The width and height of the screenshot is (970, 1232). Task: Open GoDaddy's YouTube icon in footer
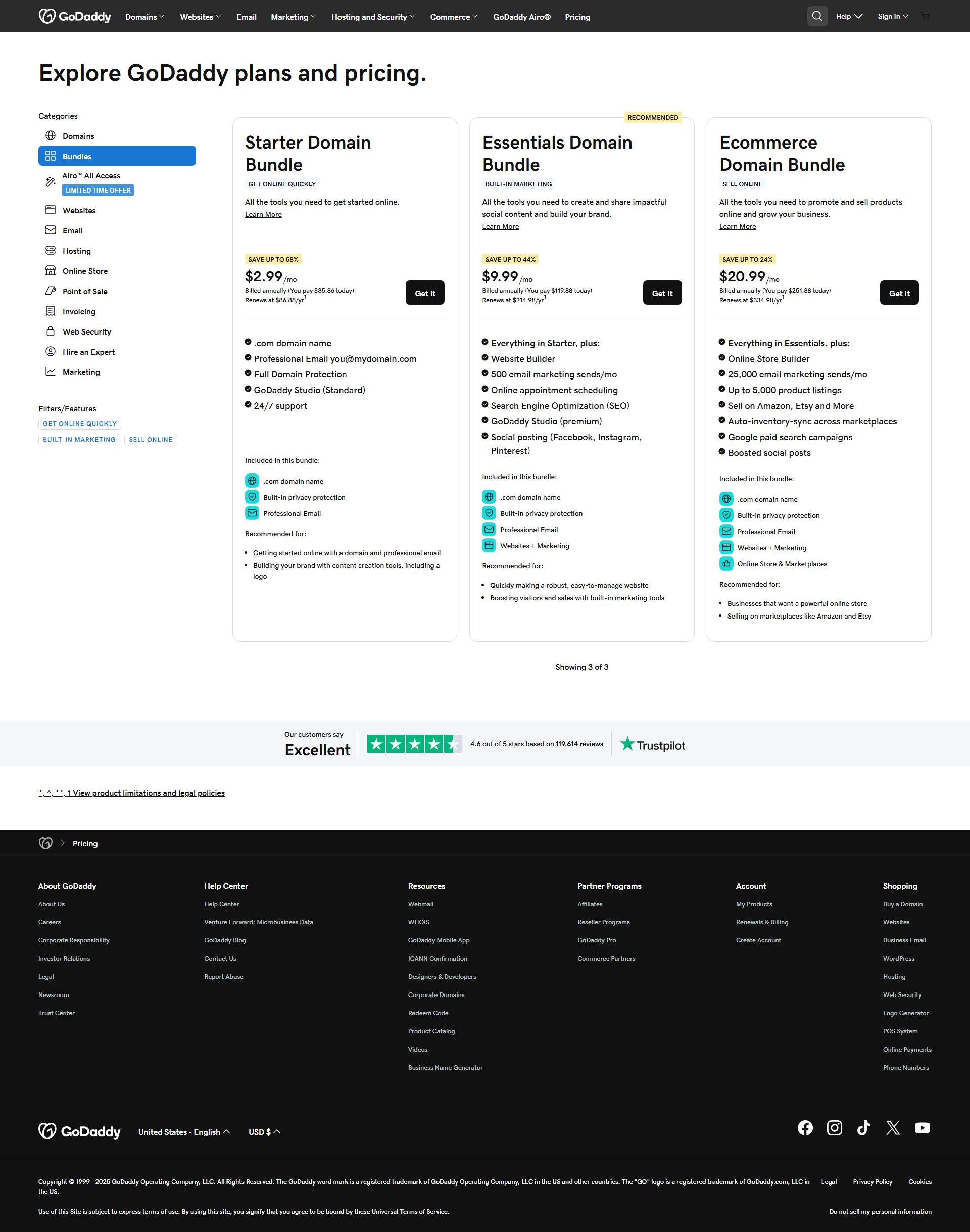(x=923, y=1127)
